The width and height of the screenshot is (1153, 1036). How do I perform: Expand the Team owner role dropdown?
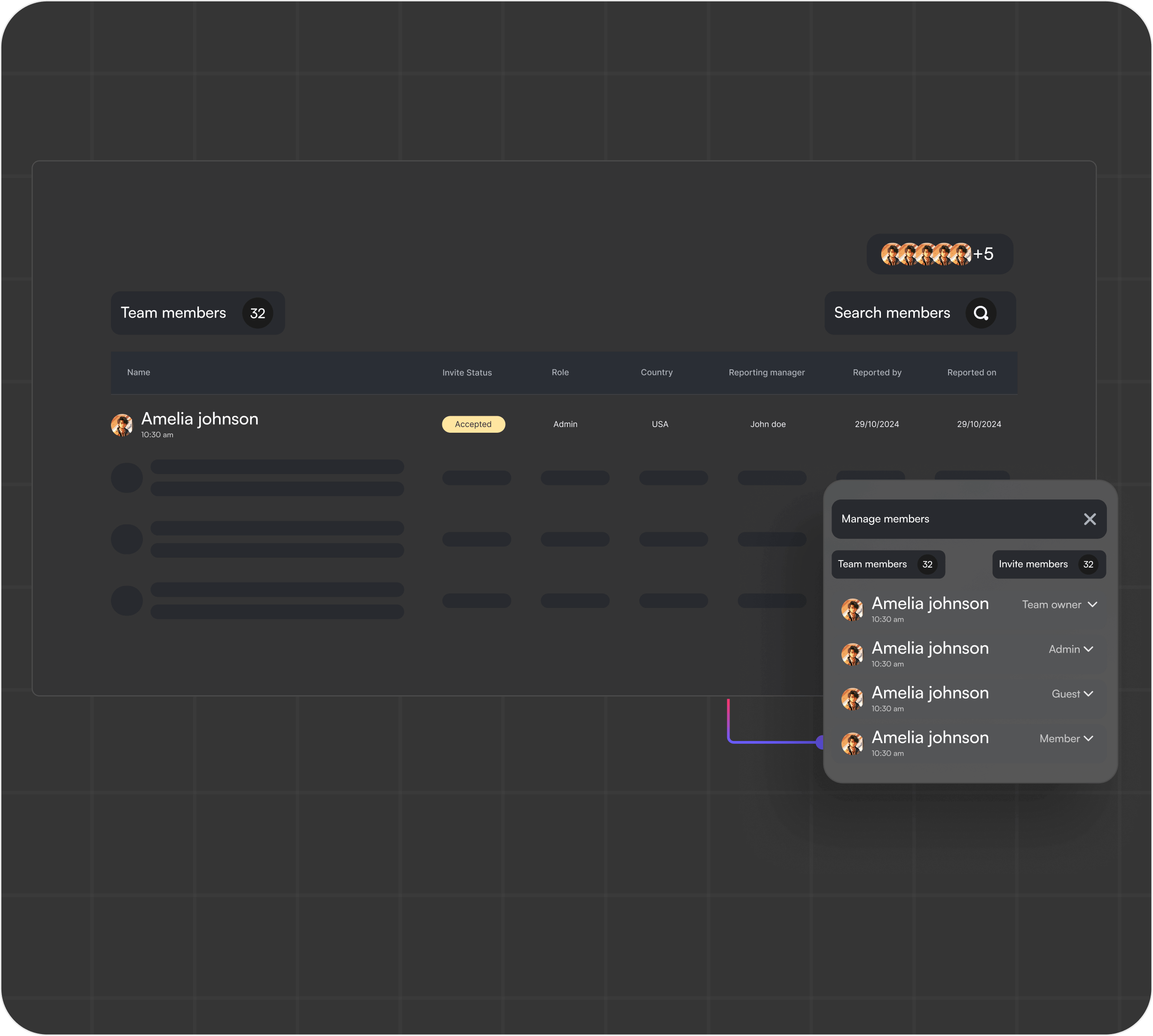tap(1092, 605)
